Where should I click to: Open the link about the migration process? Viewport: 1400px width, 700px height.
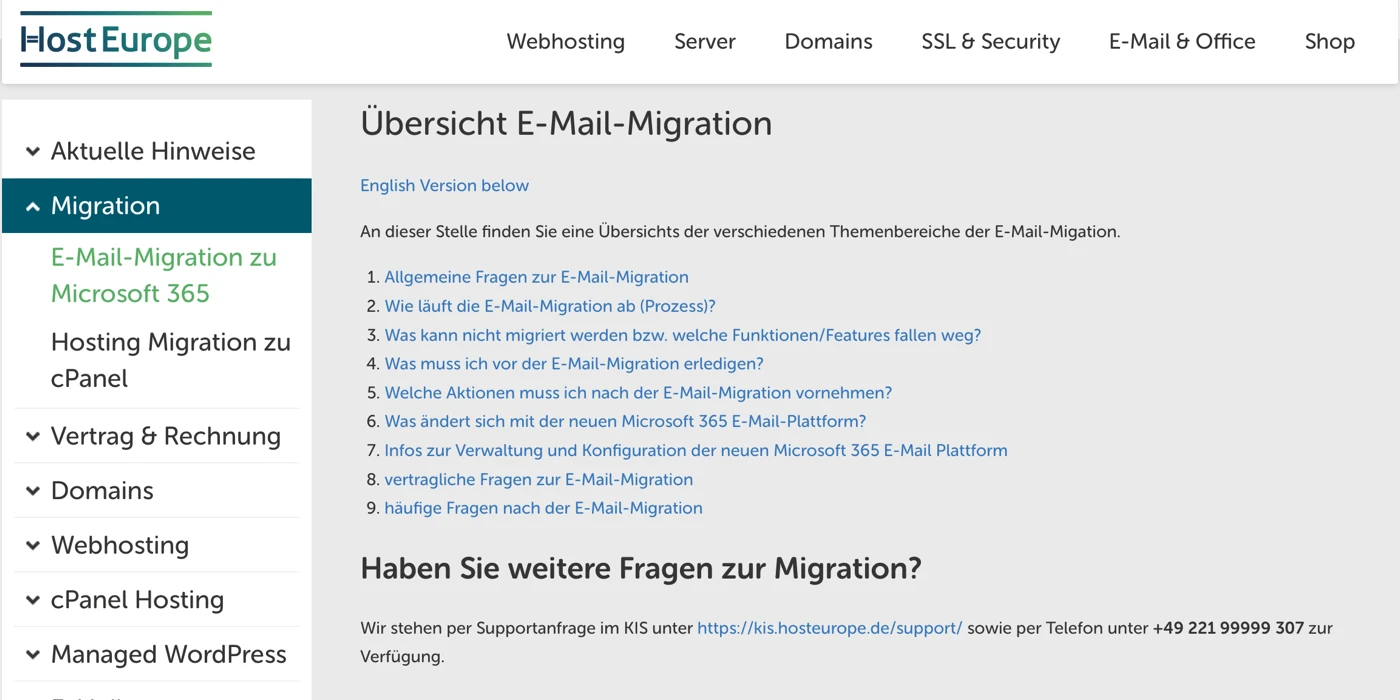pyautogui.click(x=549, y=306)
